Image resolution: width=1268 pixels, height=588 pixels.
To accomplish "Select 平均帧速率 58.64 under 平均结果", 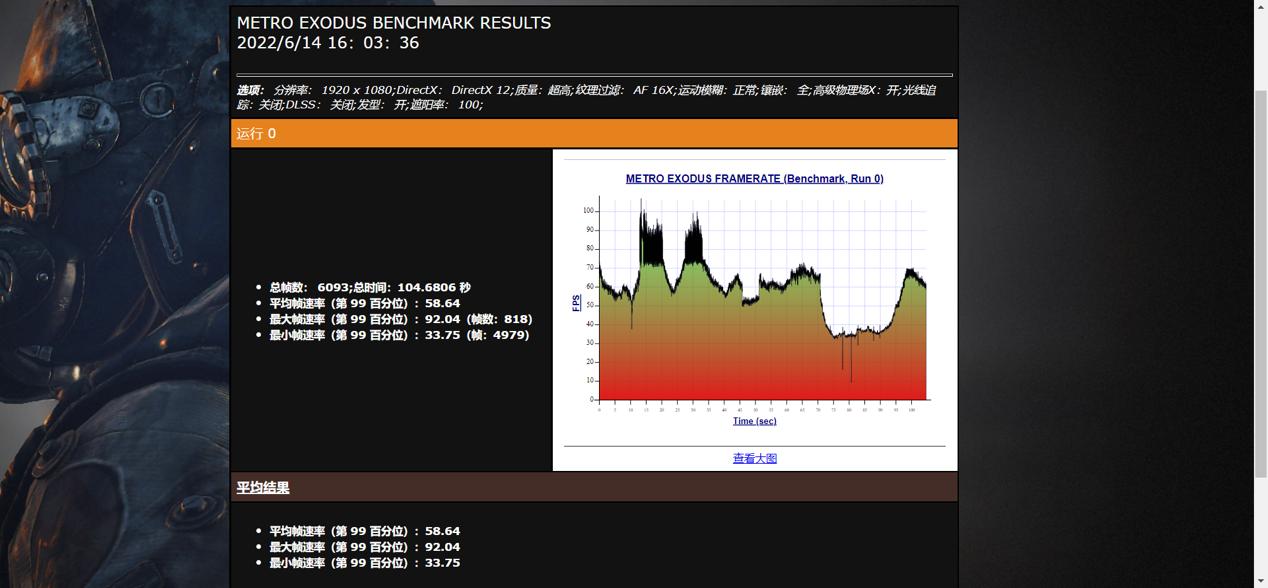I will point(363,531).
